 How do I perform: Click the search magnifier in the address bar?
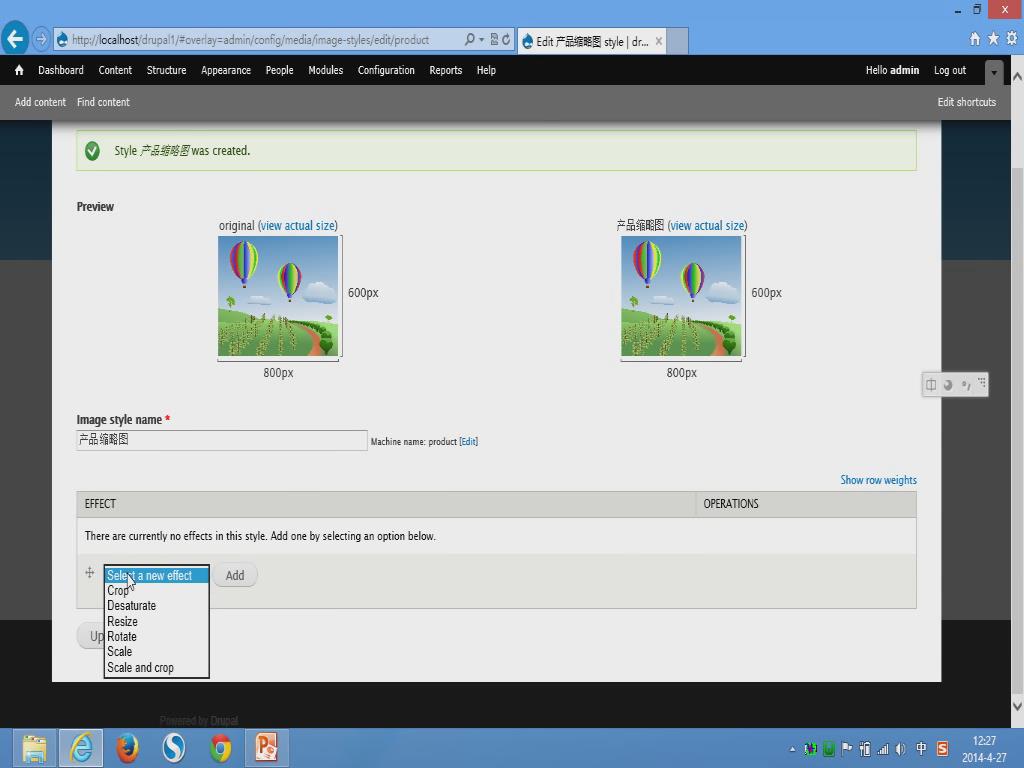(470, 40)
